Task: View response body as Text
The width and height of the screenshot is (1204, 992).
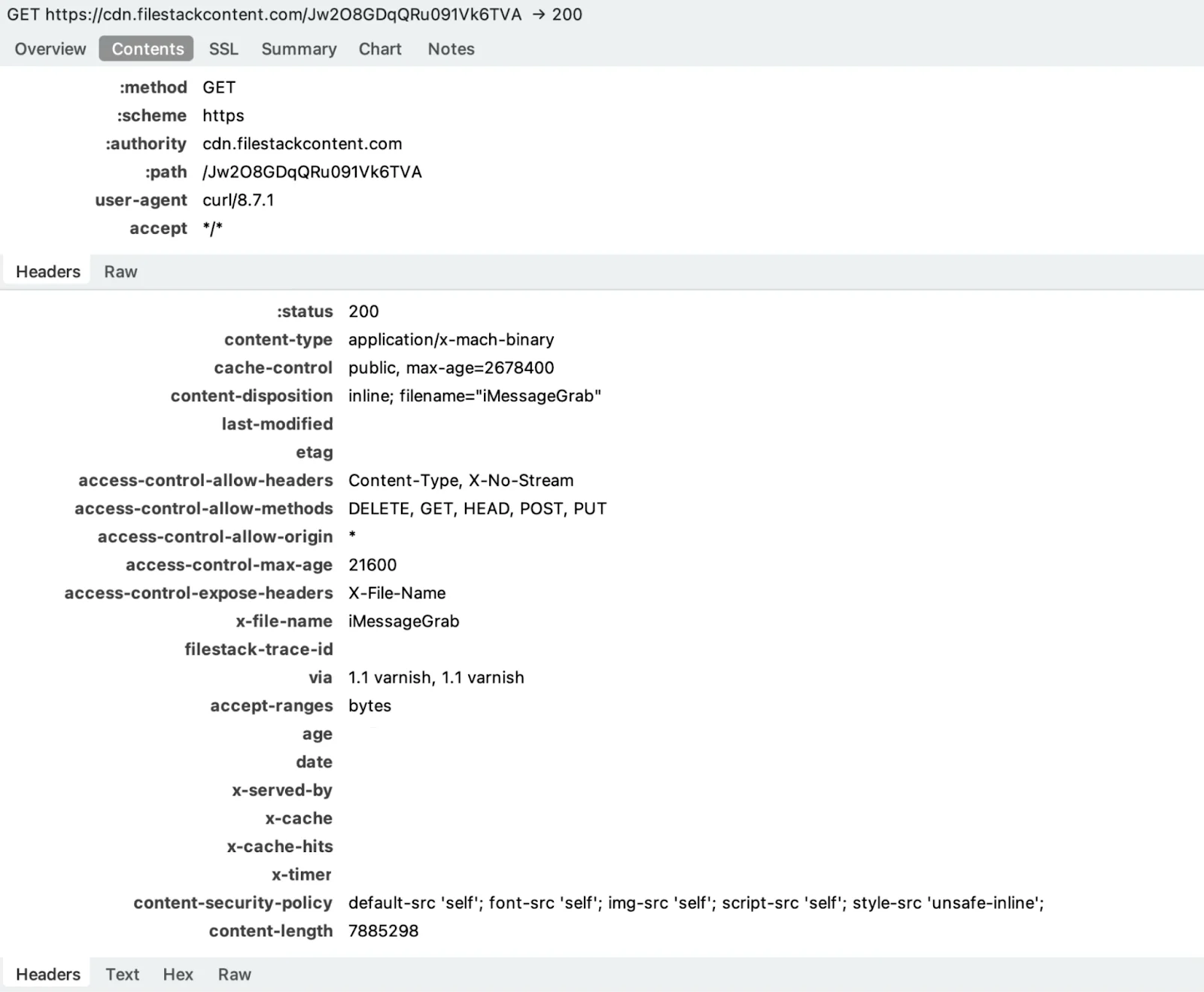Action: click(x=122, y=974)
